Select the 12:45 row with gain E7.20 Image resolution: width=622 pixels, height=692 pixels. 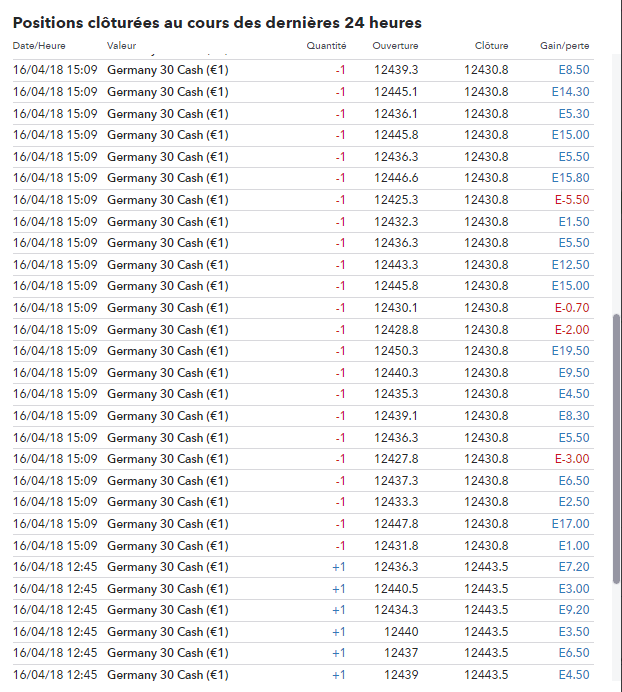pos(300,567)
